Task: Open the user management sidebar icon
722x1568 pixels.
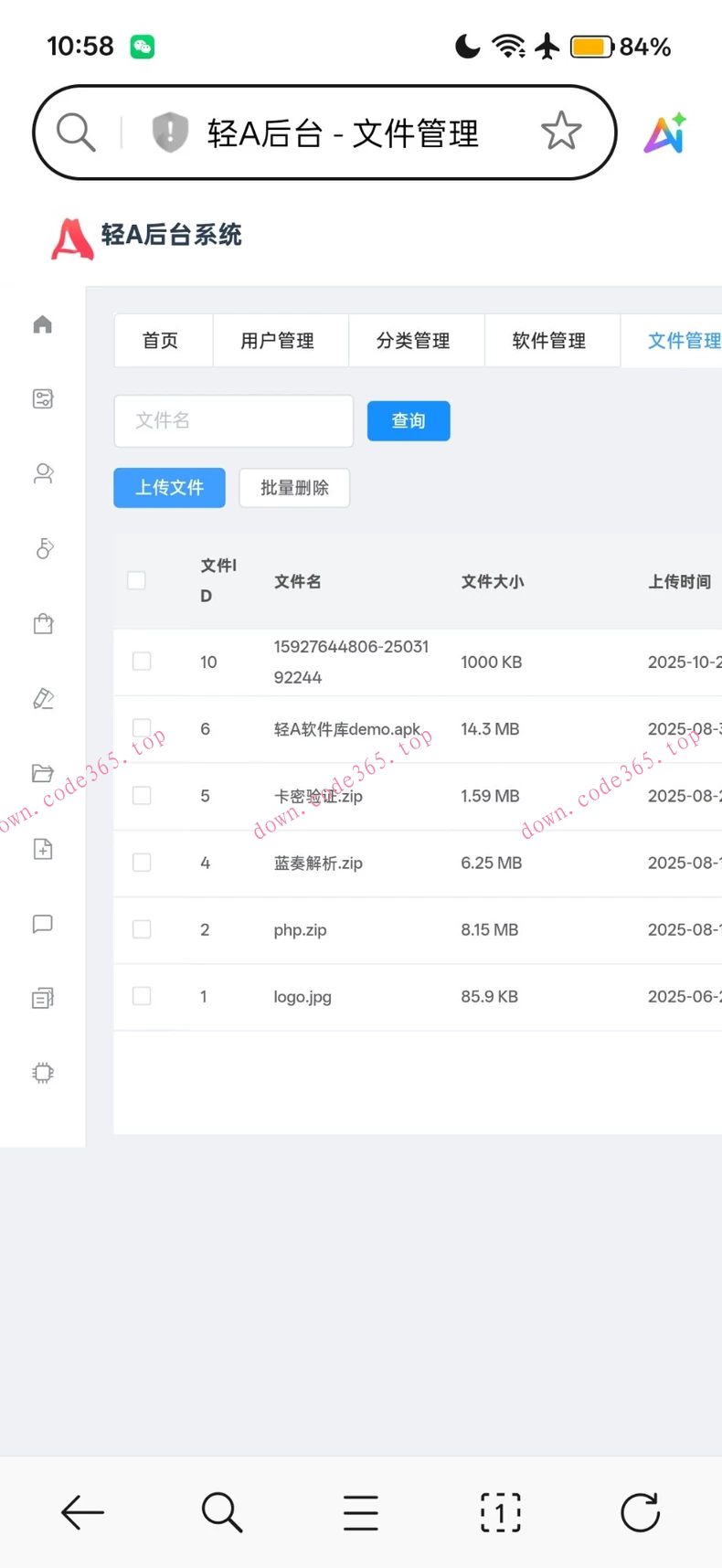Action: point(43,473)
